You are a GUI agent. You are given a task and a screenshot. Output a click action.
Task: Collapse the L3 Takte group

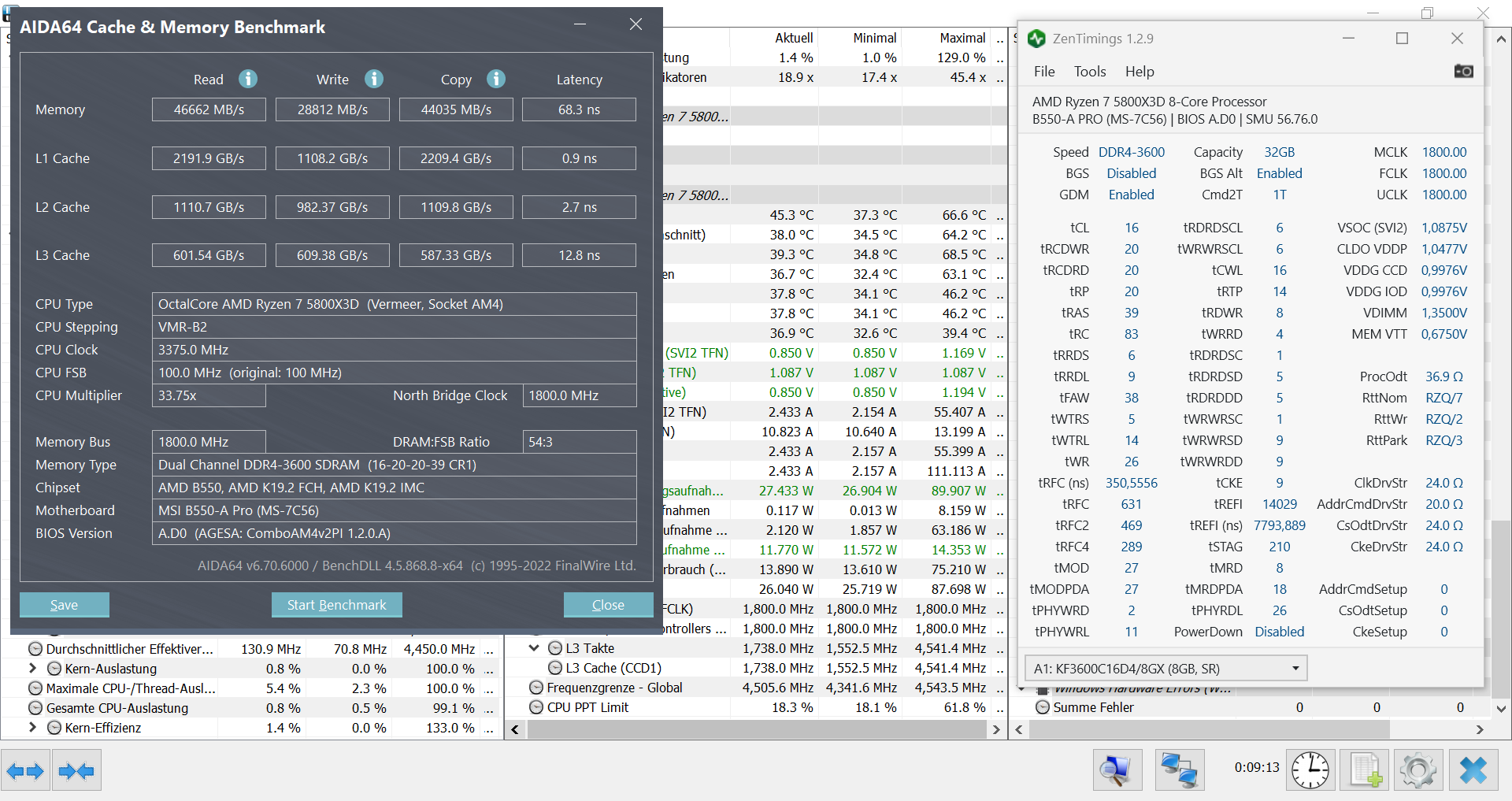[x=535, y=647]
